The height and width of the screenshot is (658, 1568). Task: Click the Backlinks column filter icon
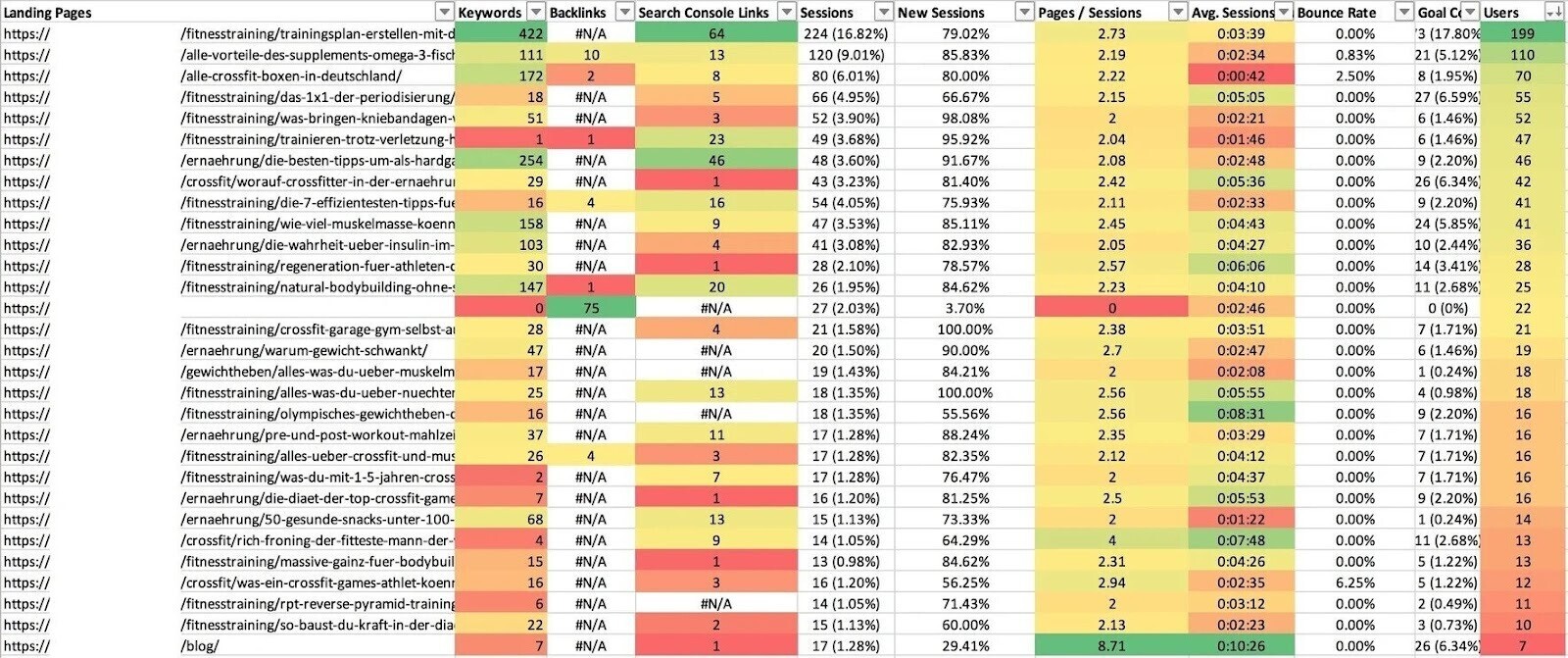pyautogui.click(x=624, y=12)
